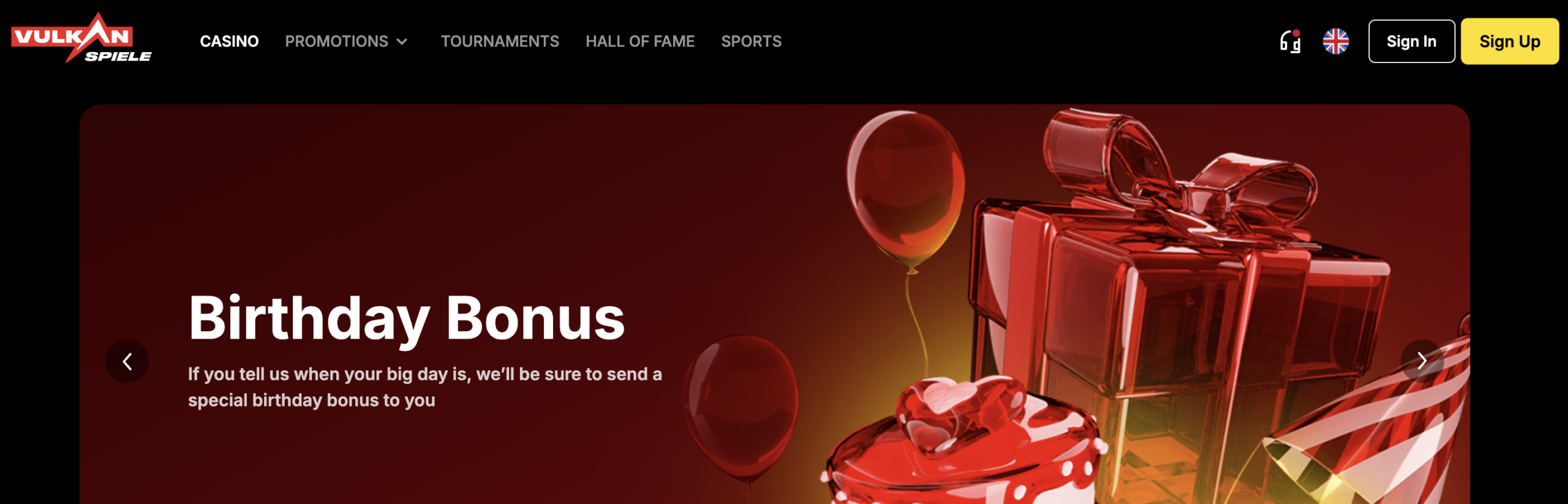1568x504 pixels.
Task: Open the Tournaments page
Action: 500,42
